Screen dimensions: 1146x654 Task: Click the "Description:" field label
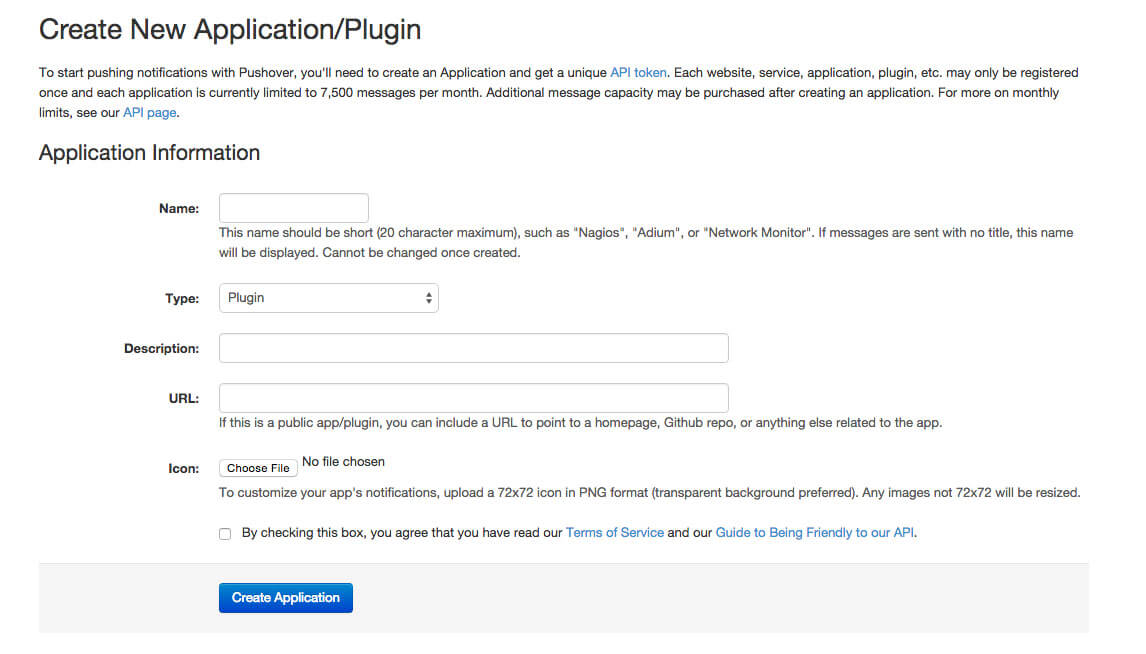pyautogui.click(x=161, y=349)
